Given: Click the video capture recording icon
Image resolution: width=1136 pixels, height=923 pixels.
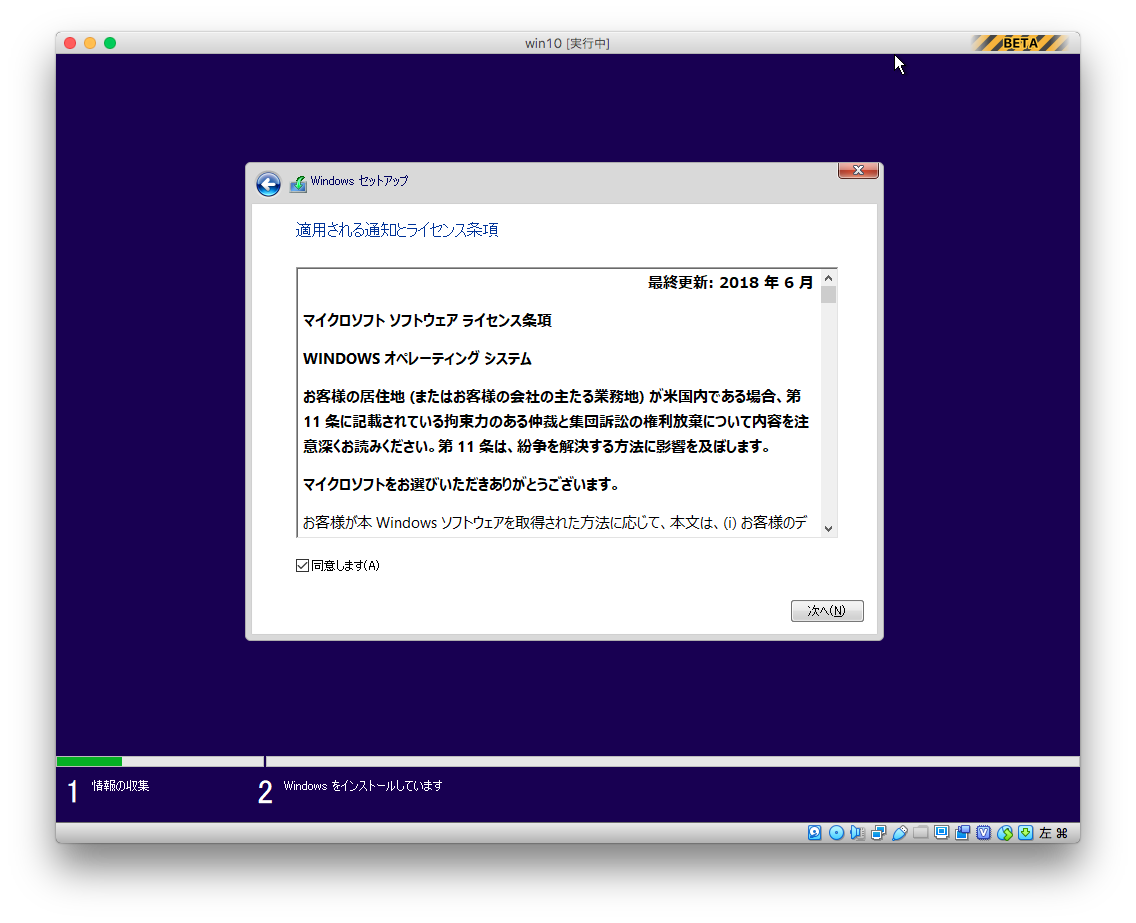Looking at the screenshot, I should point(962,832).
